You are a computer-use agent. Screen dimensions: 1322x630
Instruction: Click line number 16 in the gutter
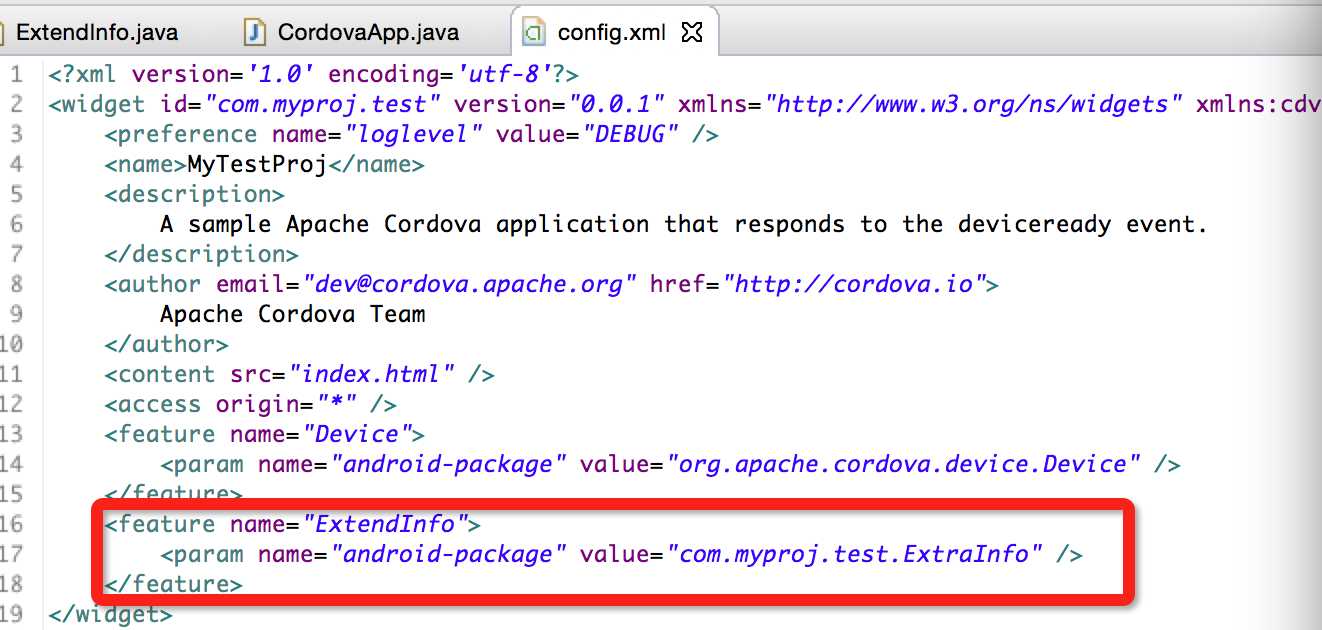point(10,524)
